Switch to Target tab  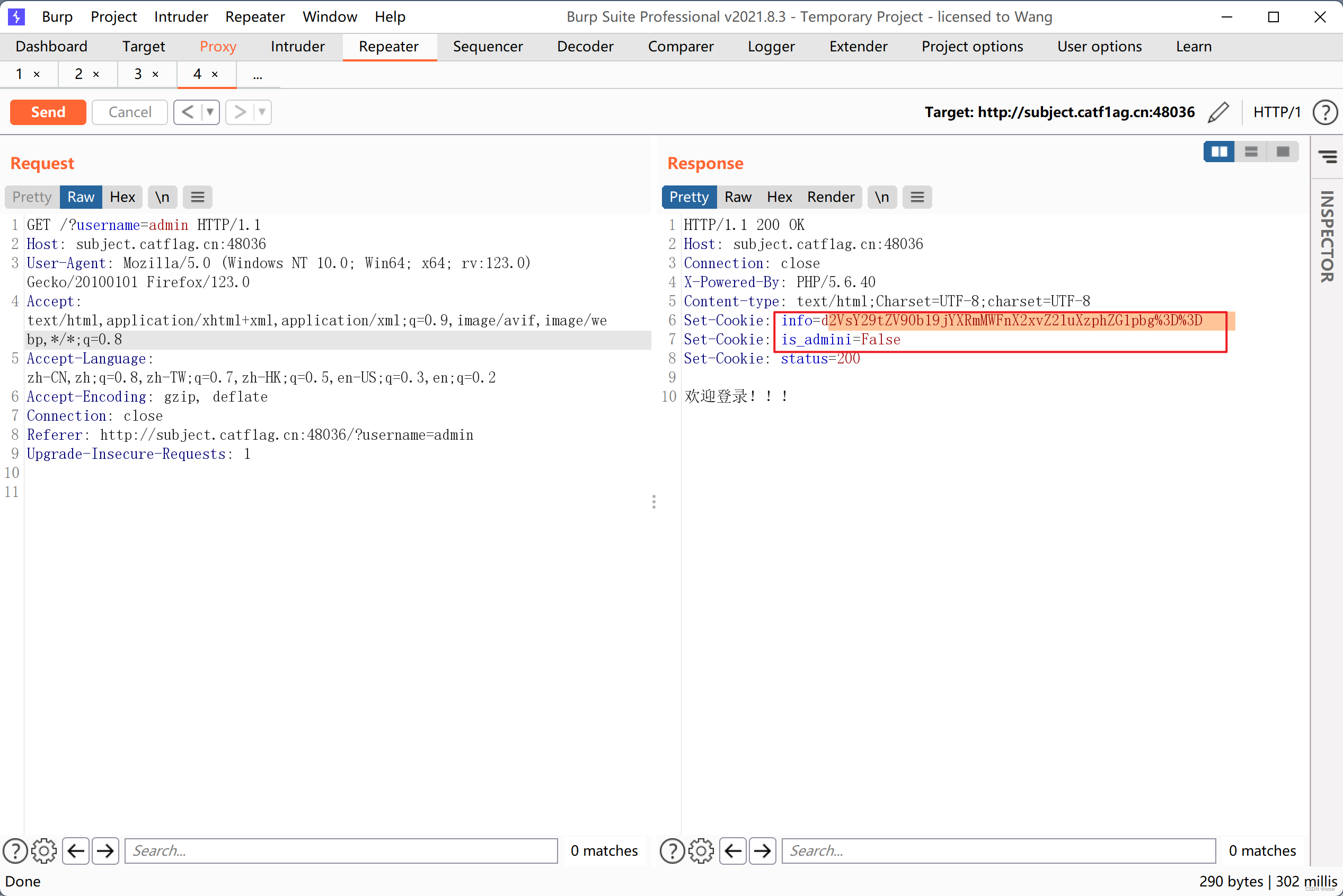point(144,46)
